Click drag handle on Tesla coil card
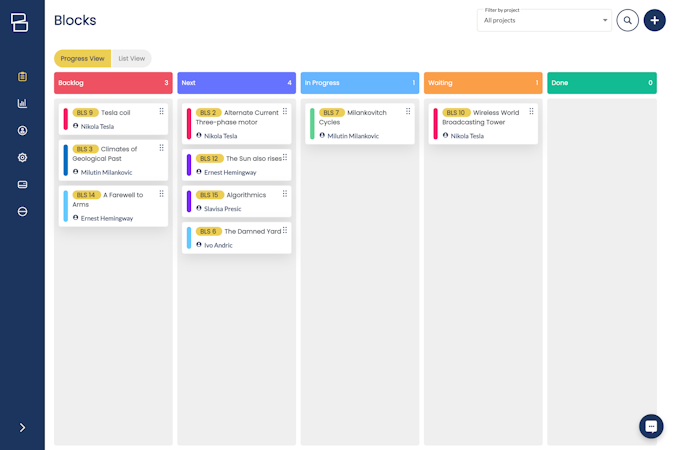 [161, 111]
